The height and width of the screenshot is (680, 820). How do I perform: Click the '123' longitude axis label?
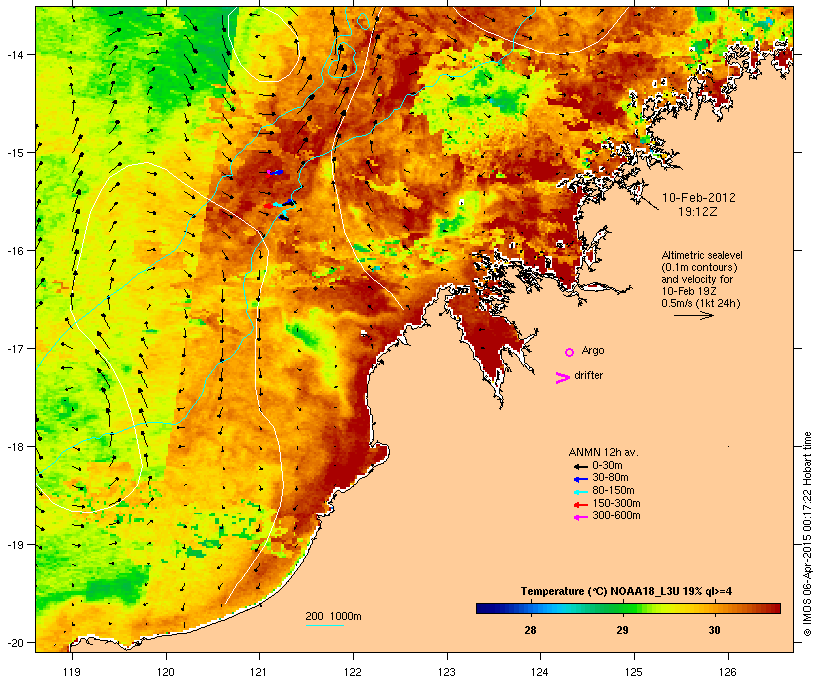click(447, 672)
